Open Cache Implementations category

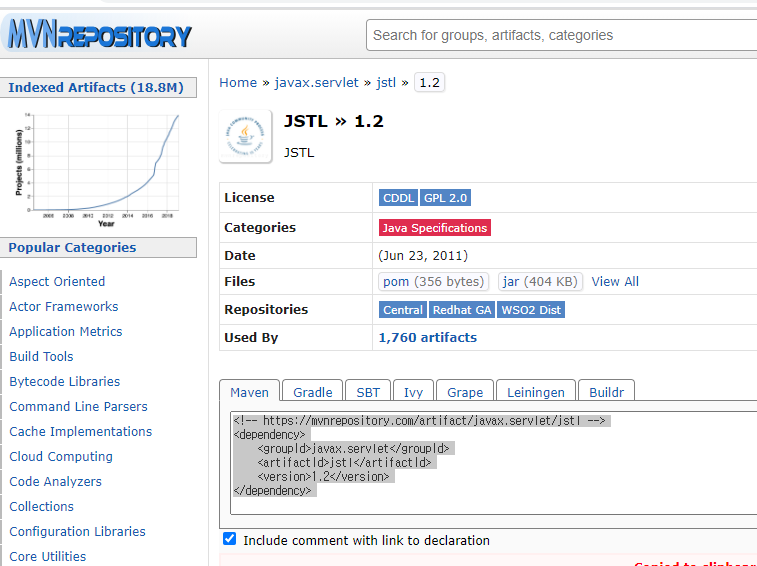pyautogui.click(x=81, y=432)
